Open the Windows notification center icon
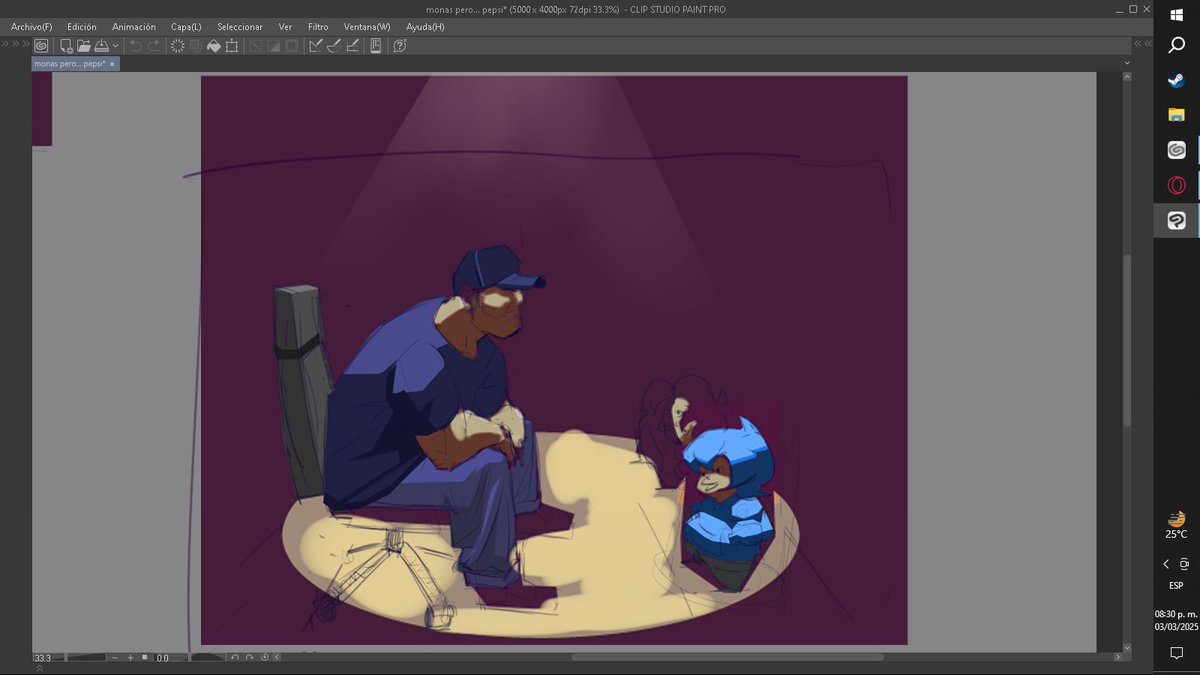This screenshot has width=1200, height=675. point(1177,653)
